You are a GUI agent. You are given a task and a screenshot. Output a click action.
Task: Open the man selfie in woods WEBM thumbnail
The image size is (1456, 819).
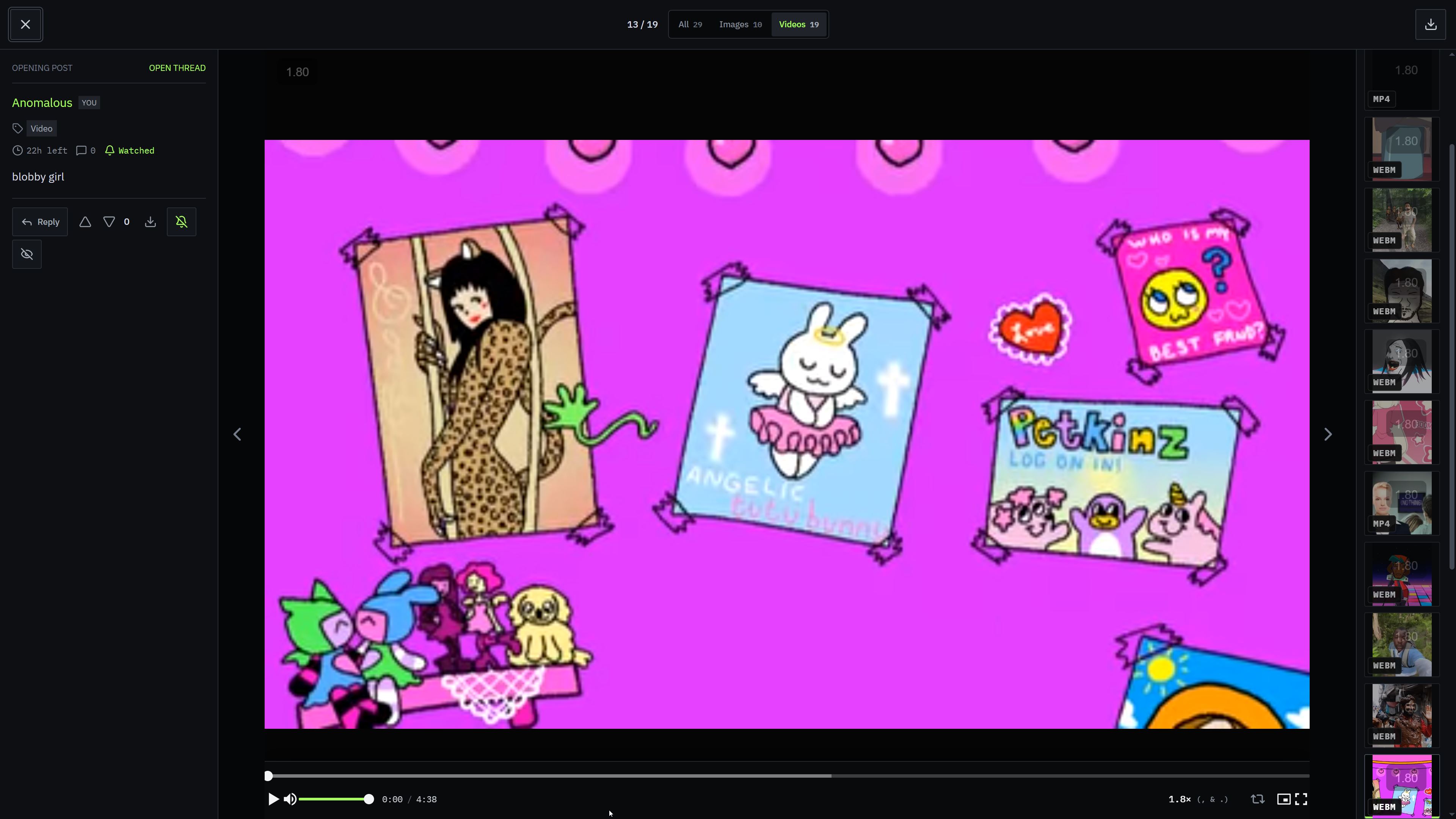1402,644
